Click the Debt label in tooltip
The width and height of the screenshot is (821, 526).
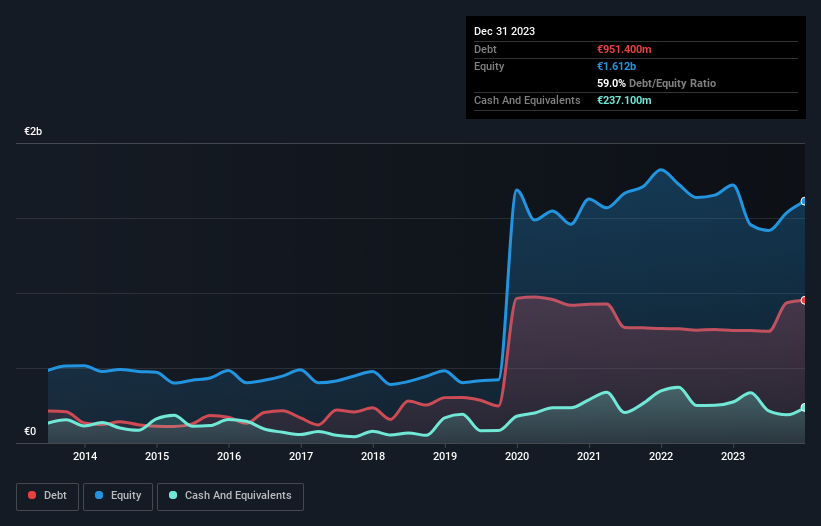point(485,49)
